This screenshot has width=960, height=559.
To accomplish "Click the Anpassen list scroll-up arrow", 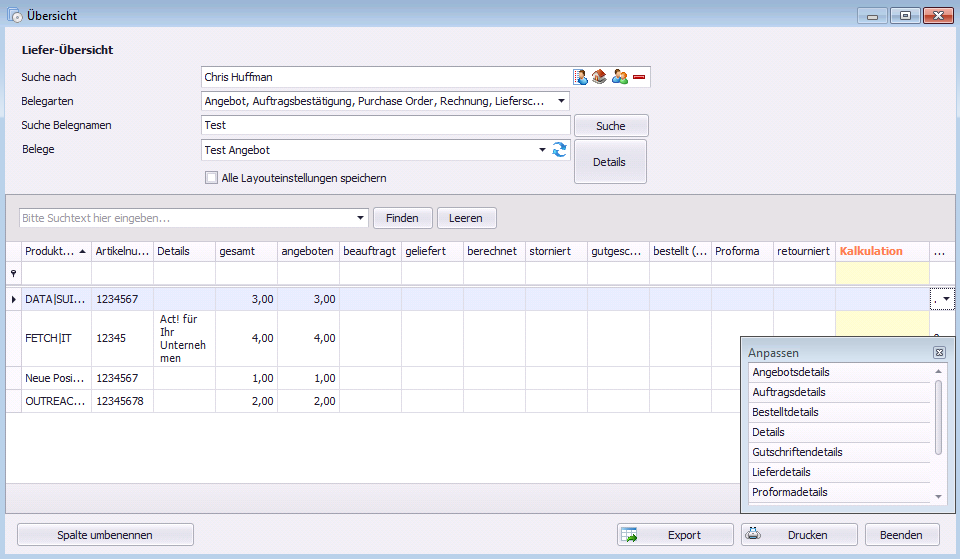I will click(x=939, y=372).
